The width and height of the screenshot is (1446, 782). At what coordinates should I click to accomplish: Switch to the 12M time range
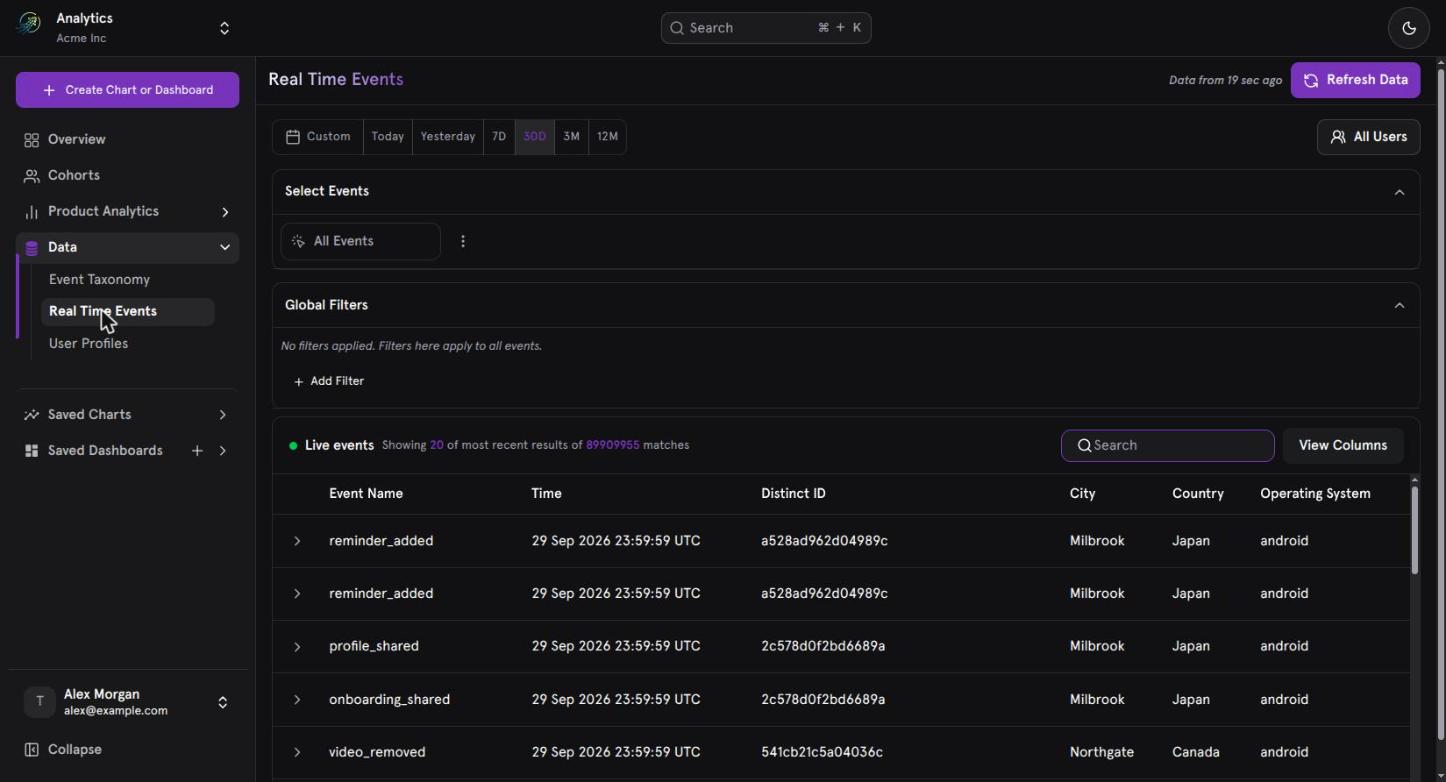[x=607, y=137]
